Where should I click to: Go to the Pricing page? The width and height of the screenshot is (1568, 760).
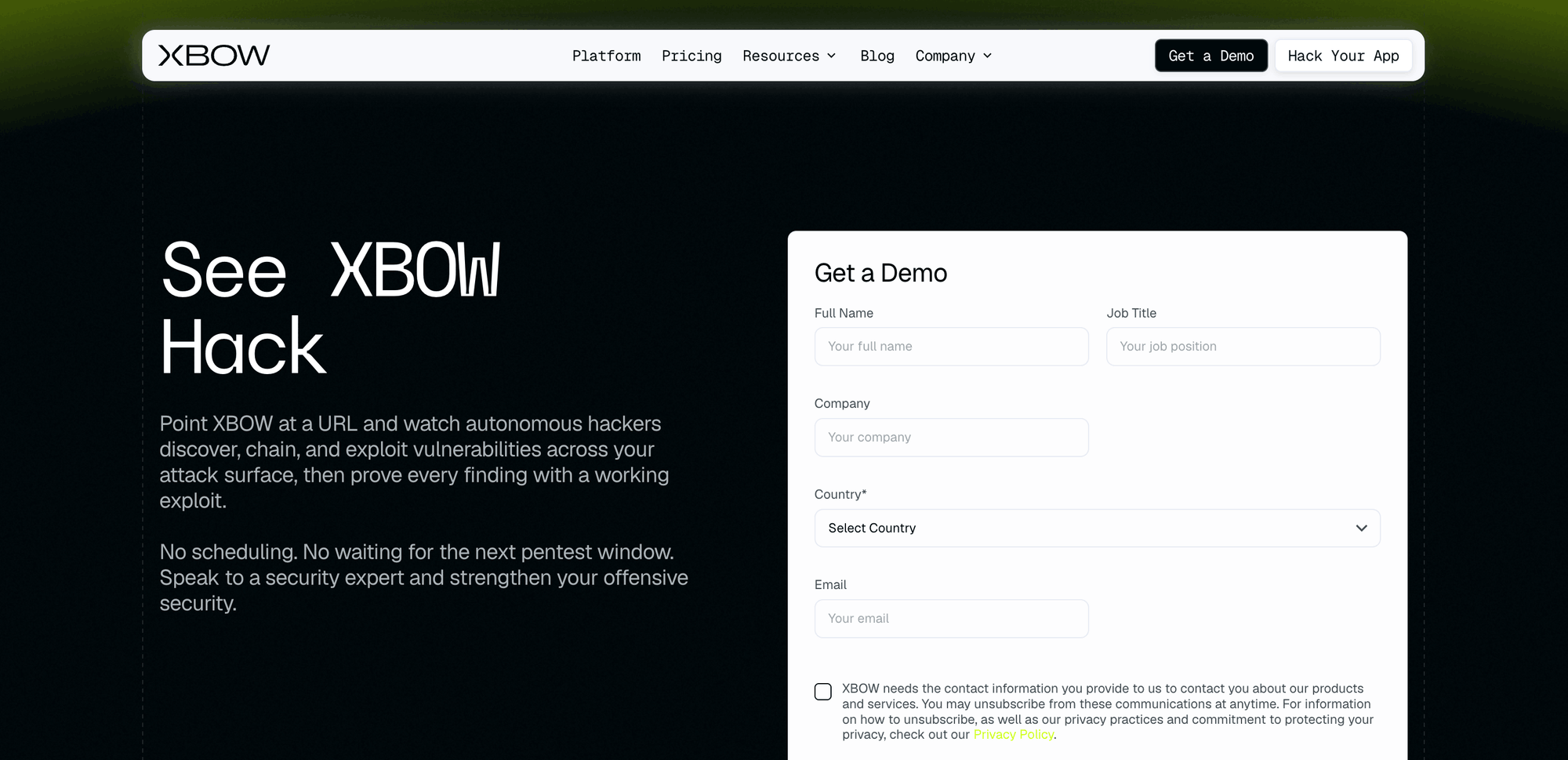691,56
